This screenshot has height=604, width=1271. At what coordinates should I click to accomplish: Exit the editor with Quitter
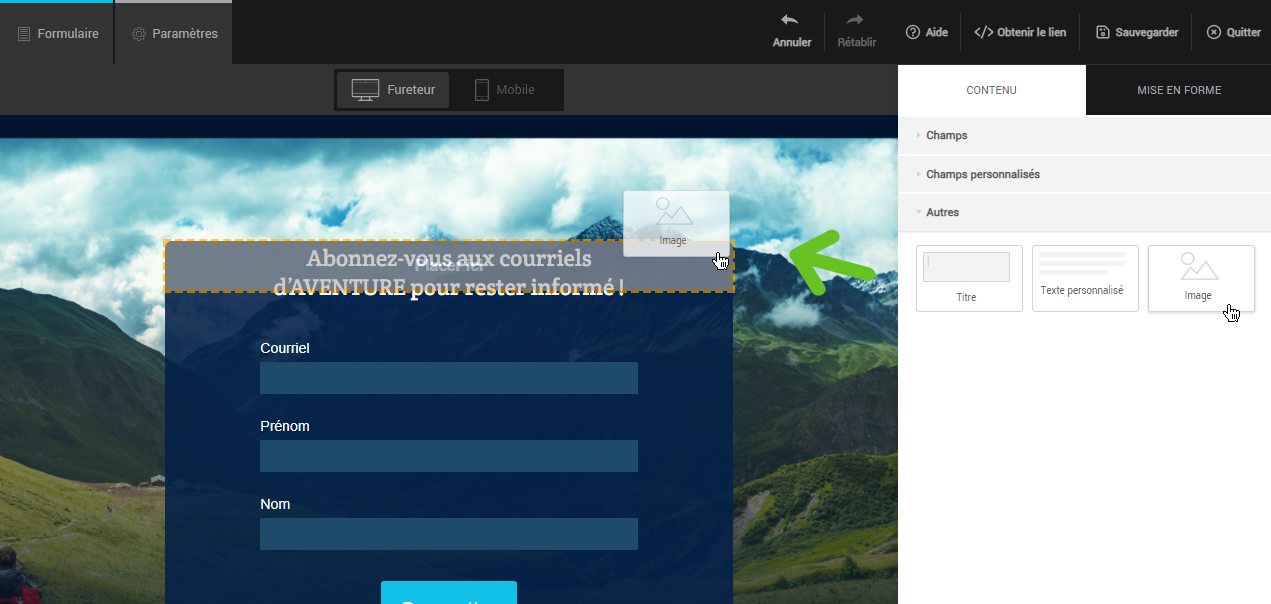(x=1233, y=32)
